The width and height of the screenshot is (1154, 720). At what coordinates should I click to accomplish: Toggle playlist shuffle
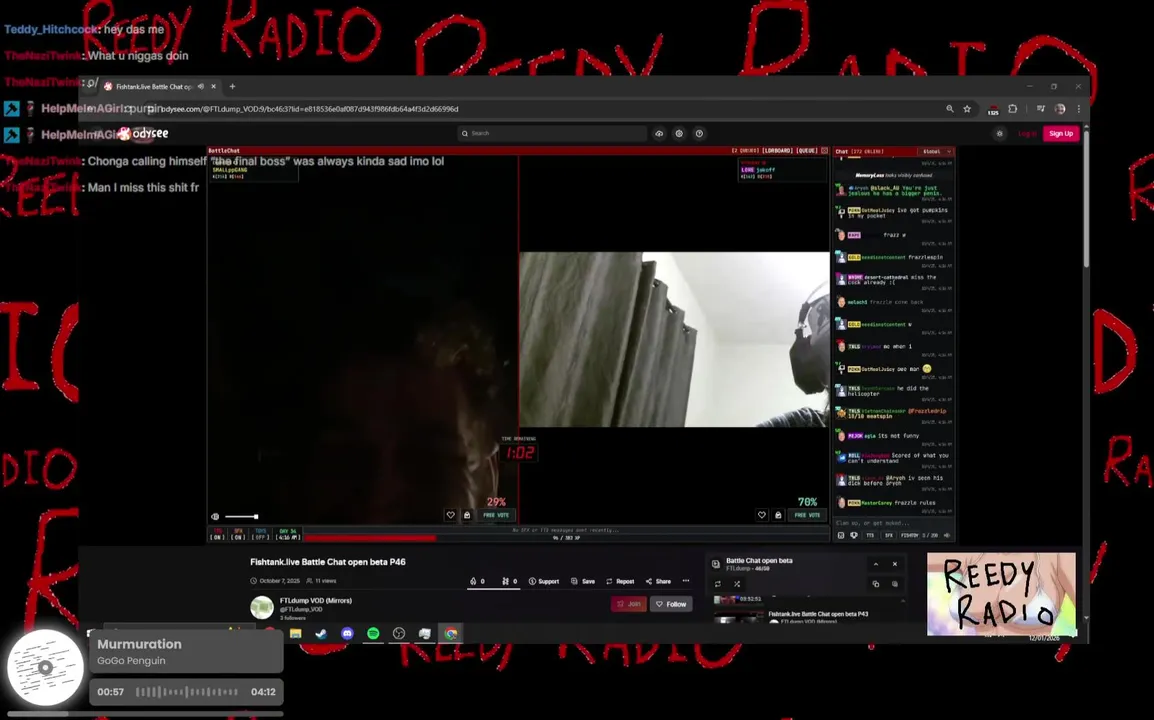point(737,584)
